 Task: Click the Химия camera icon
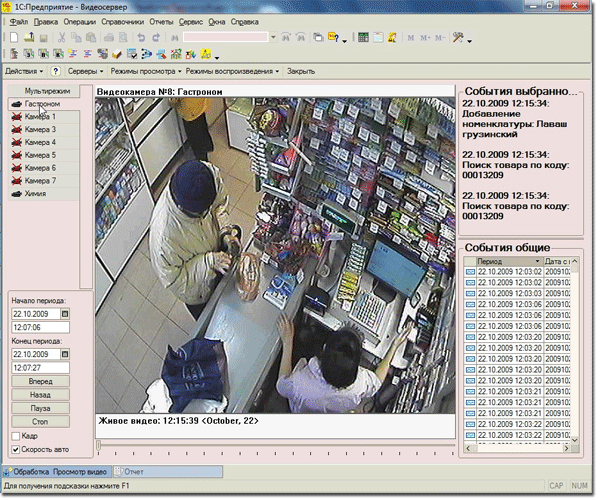pos(16,193)
